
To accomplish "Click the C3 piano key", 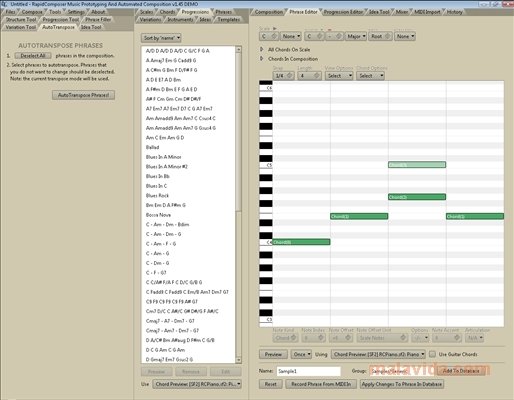I will [x=266, y=320].
